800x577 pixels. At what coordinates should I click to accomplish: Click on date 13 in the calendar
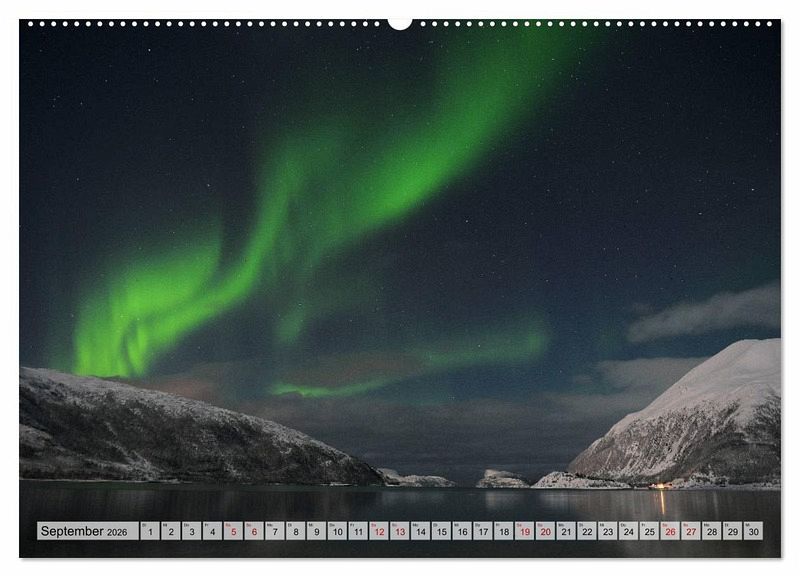[400, 531]
